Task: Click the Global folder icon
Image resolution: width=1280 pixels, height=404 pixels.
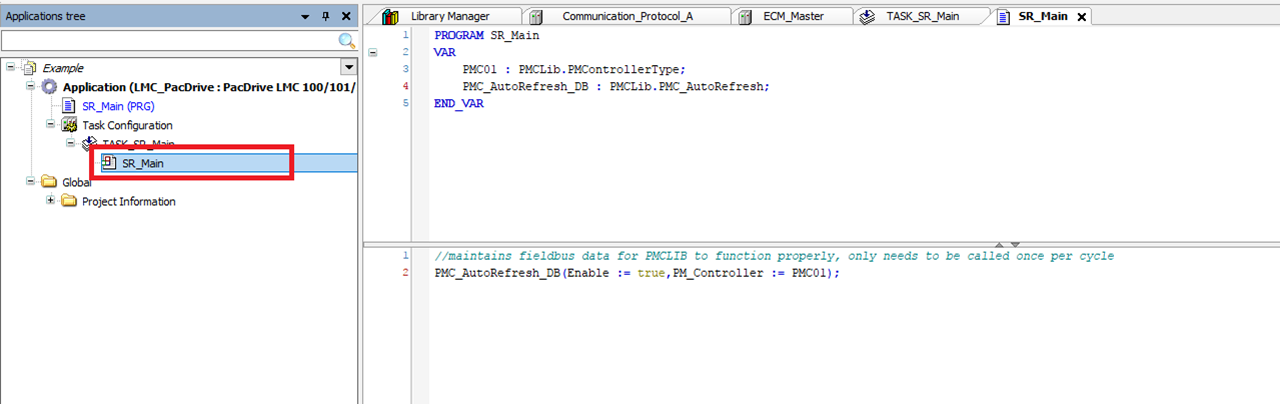Action: pos(49,182)
